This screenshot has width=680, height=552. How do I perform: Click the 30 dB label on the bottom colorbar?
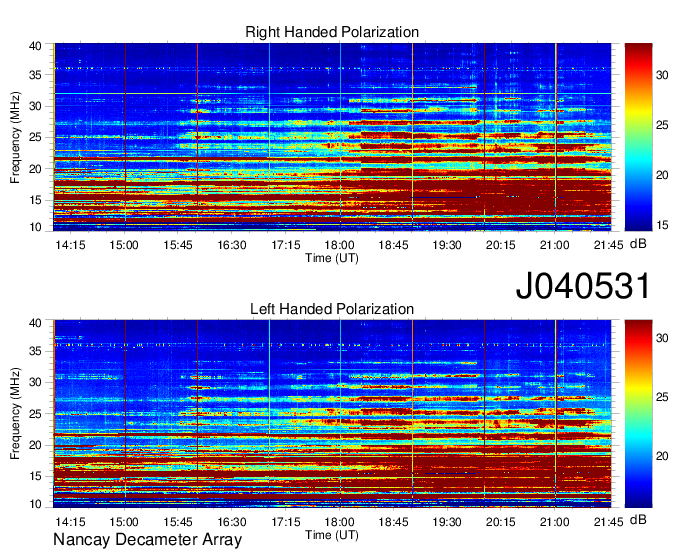662,338
